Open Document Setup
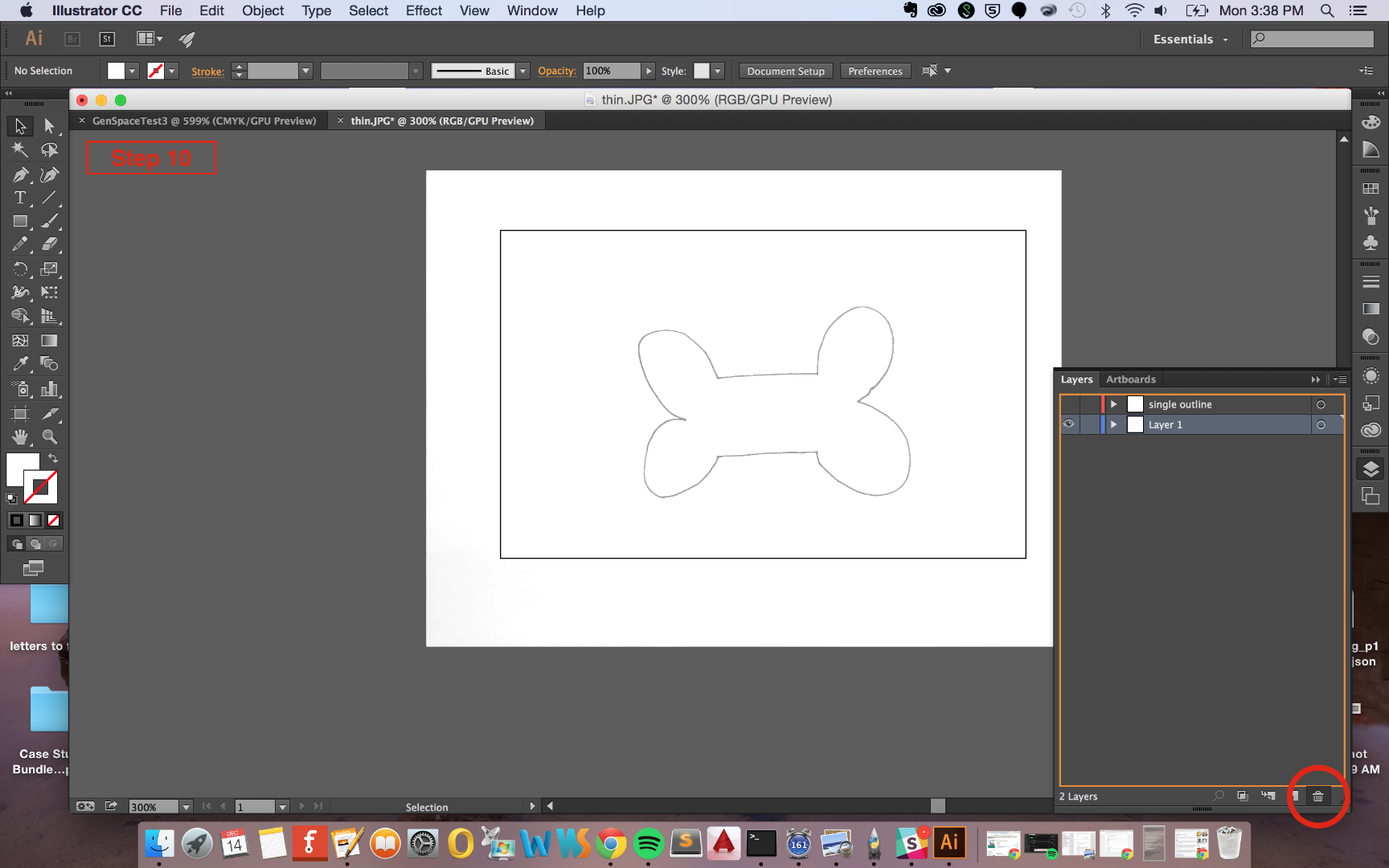The image size is (1389, 868). click(785, 71)
